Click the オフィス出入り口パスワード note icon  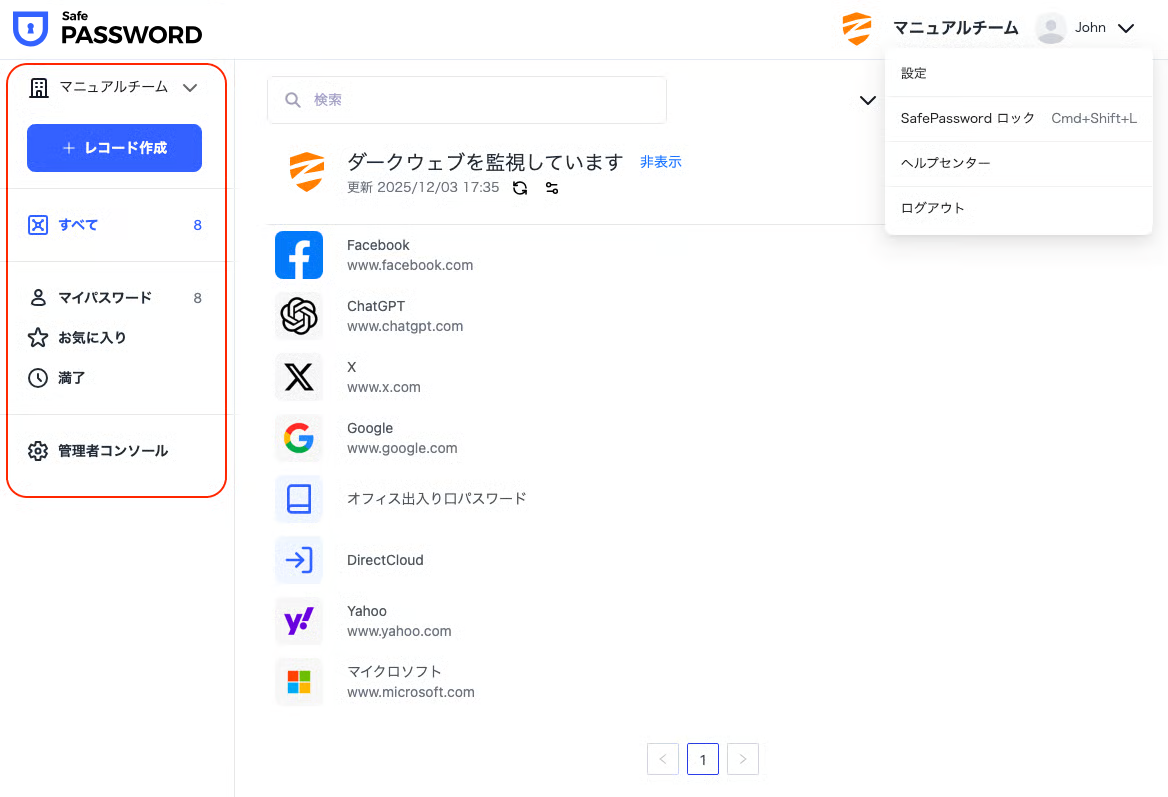tap(299, 499)
